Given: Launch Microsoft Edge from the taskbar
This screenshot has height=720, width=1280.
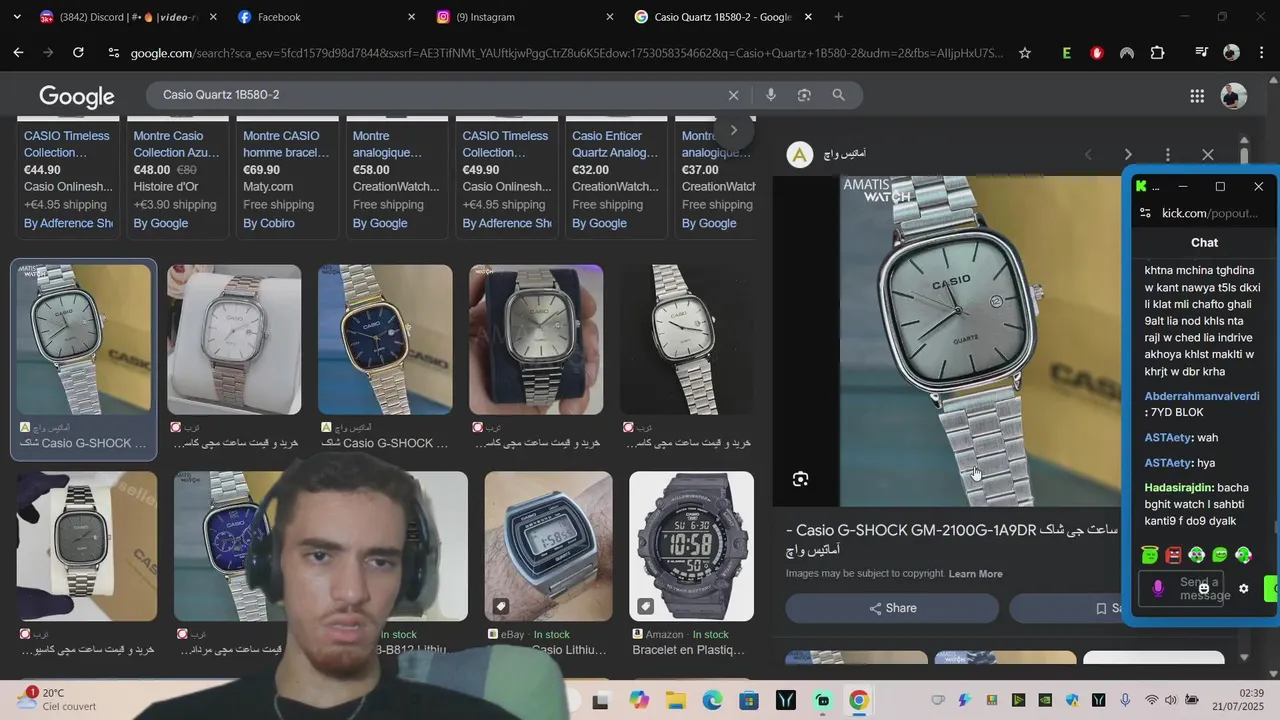Looking at the screenshot, I should click(712, 701).
